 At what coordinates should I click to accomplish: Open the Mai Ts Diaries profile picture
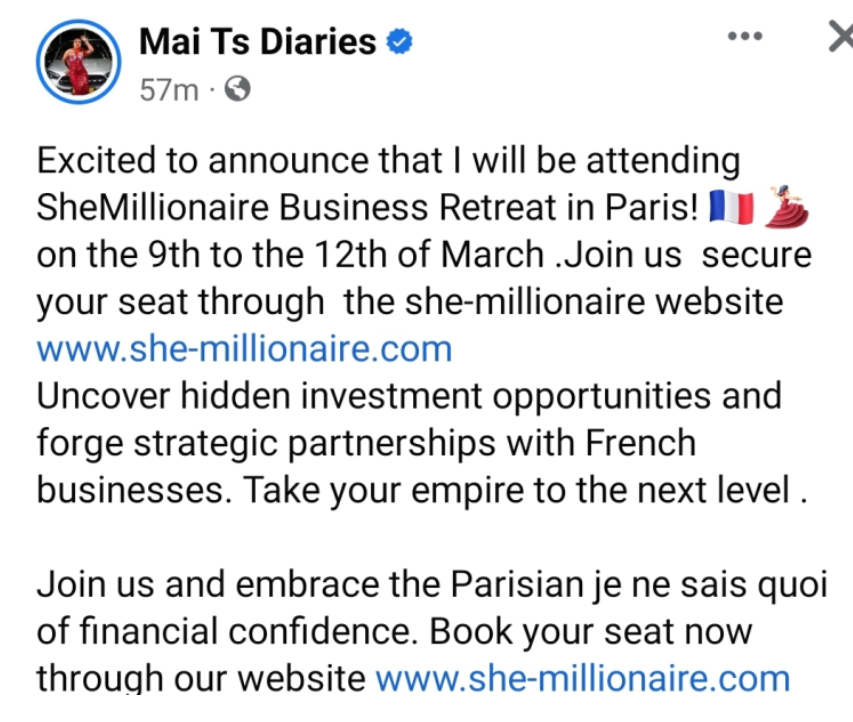(79, 61)
